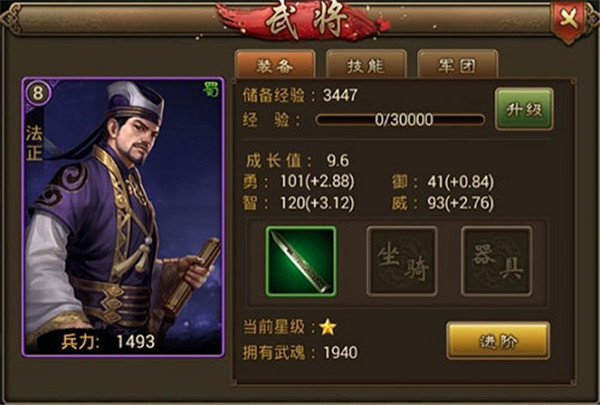Switch to the 装备 tab
The image size is (600, 405).
[x=275, y=65]
